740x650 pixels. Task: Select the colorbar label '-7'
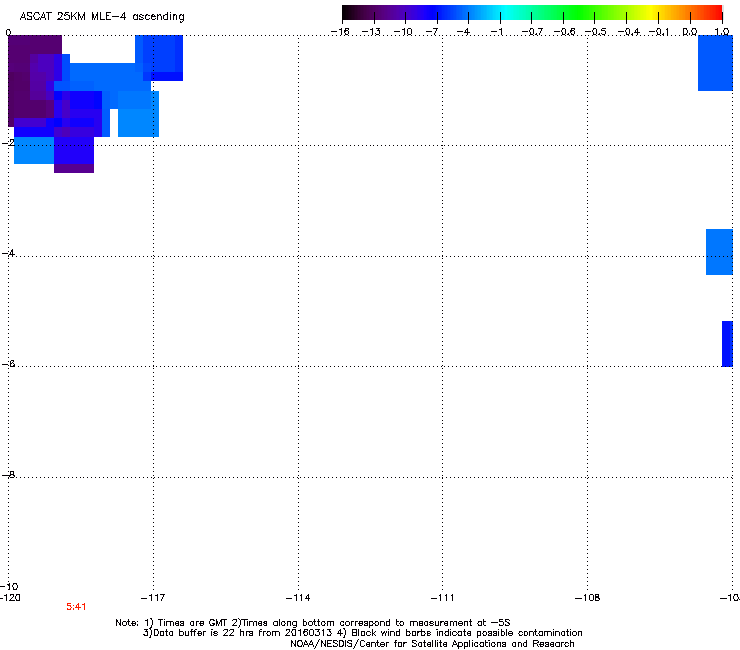tap(433, 32)
